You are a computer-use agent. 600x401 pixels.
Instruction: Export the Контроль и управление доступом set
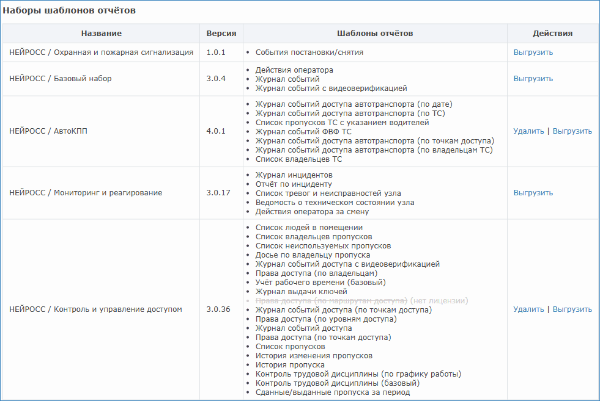(572, 309)
